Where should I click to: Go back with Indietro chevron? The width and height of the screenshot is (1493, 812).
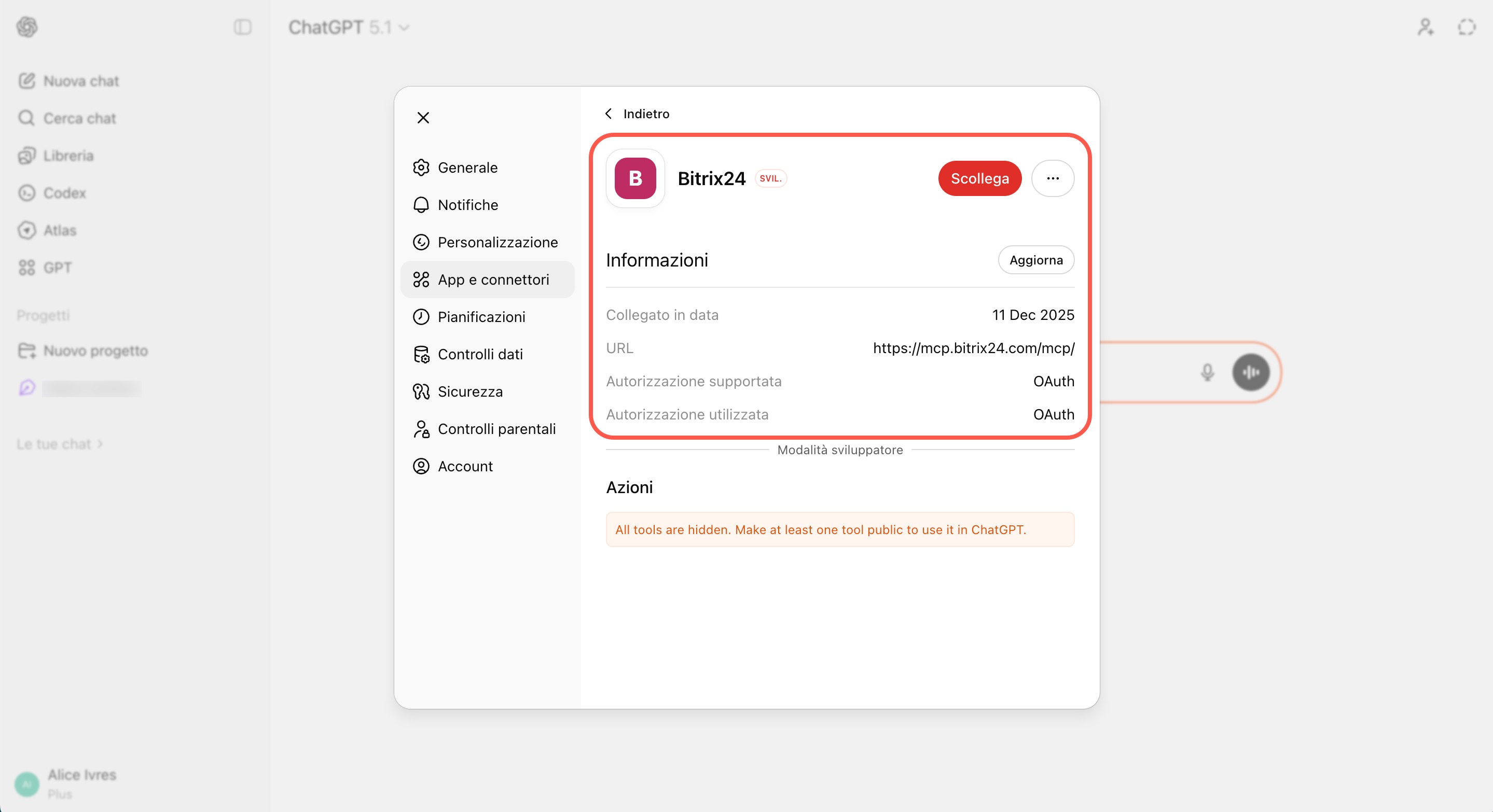tap(637, 114)
